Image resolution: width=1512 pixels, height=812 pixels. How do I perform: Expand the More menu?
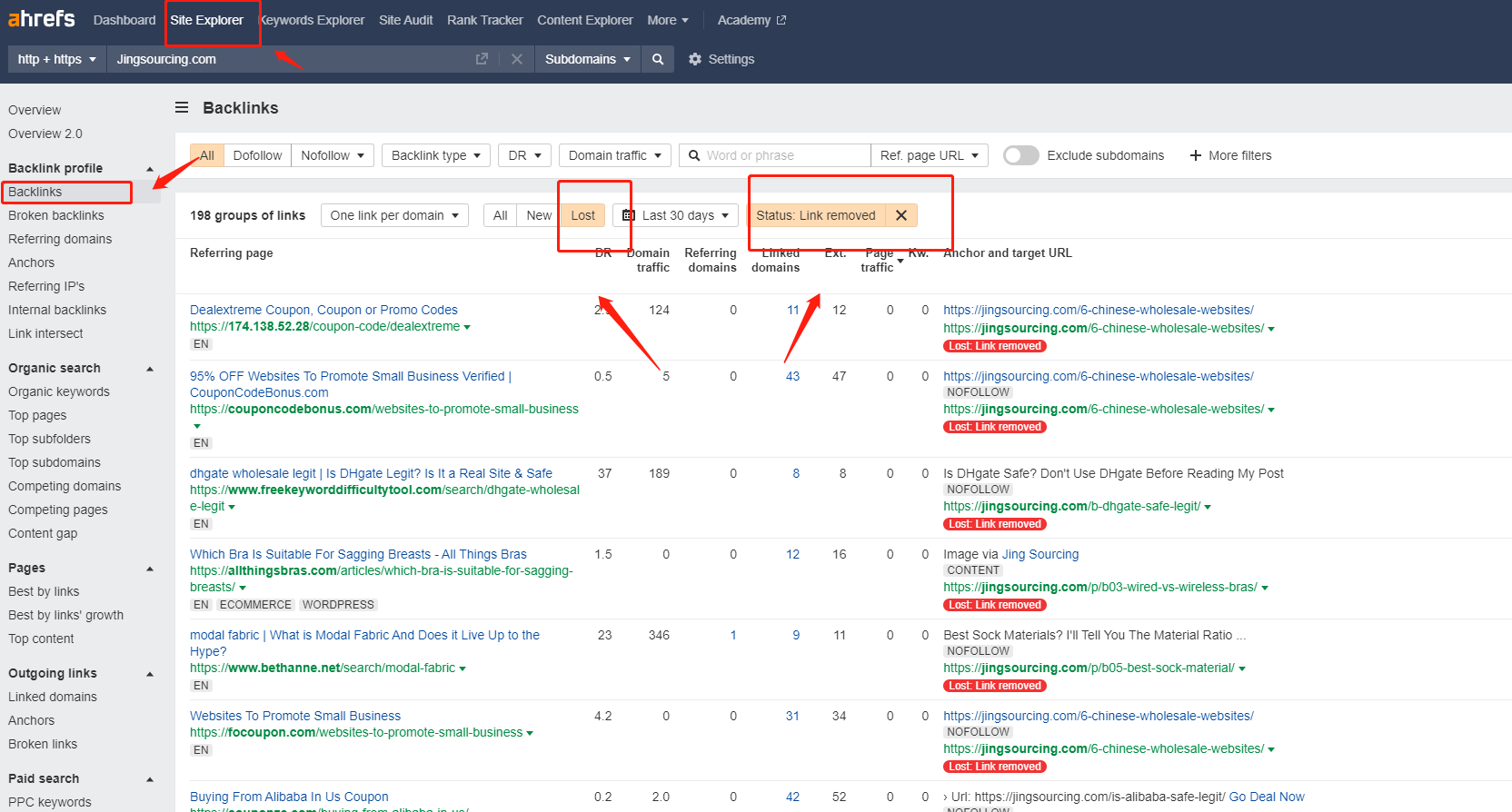(668, 20)
